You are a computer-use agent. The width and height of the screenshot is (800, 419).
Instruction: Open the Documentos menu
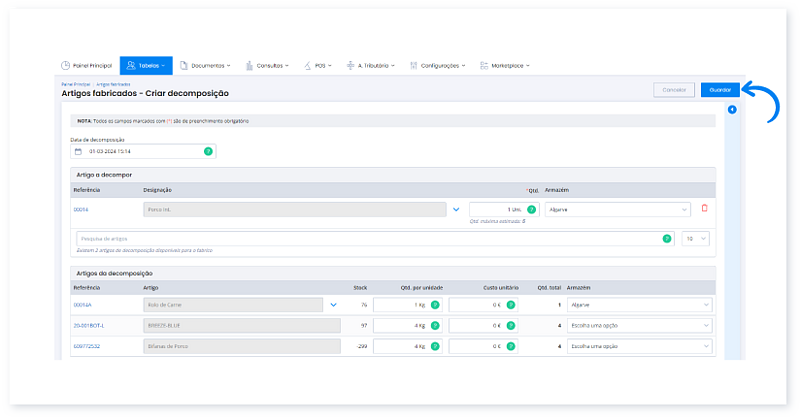coord(210,65)
